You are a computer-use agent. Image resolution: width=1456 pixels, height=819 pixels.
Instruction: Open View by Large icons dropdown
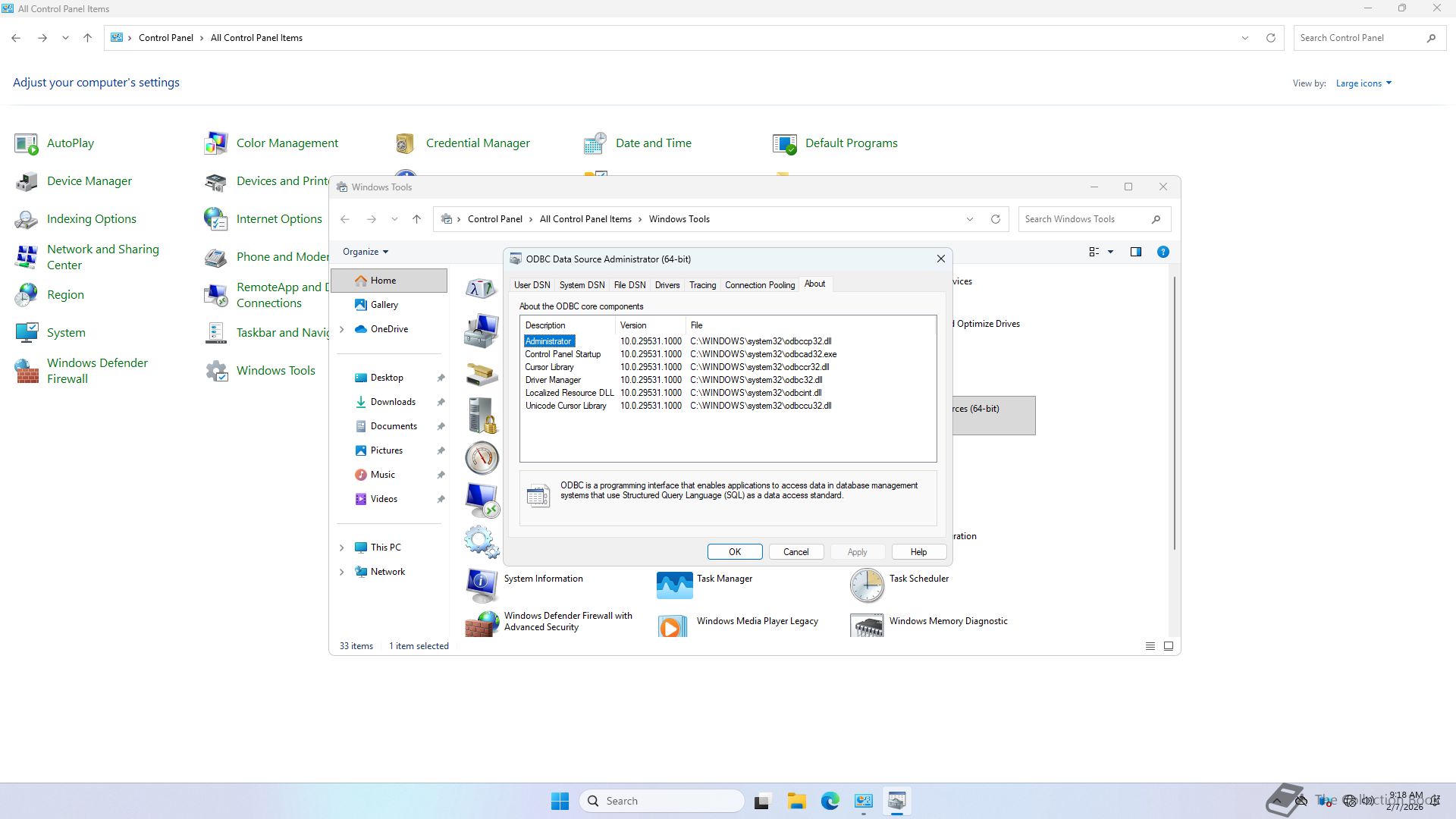(x=1363, y=83)
